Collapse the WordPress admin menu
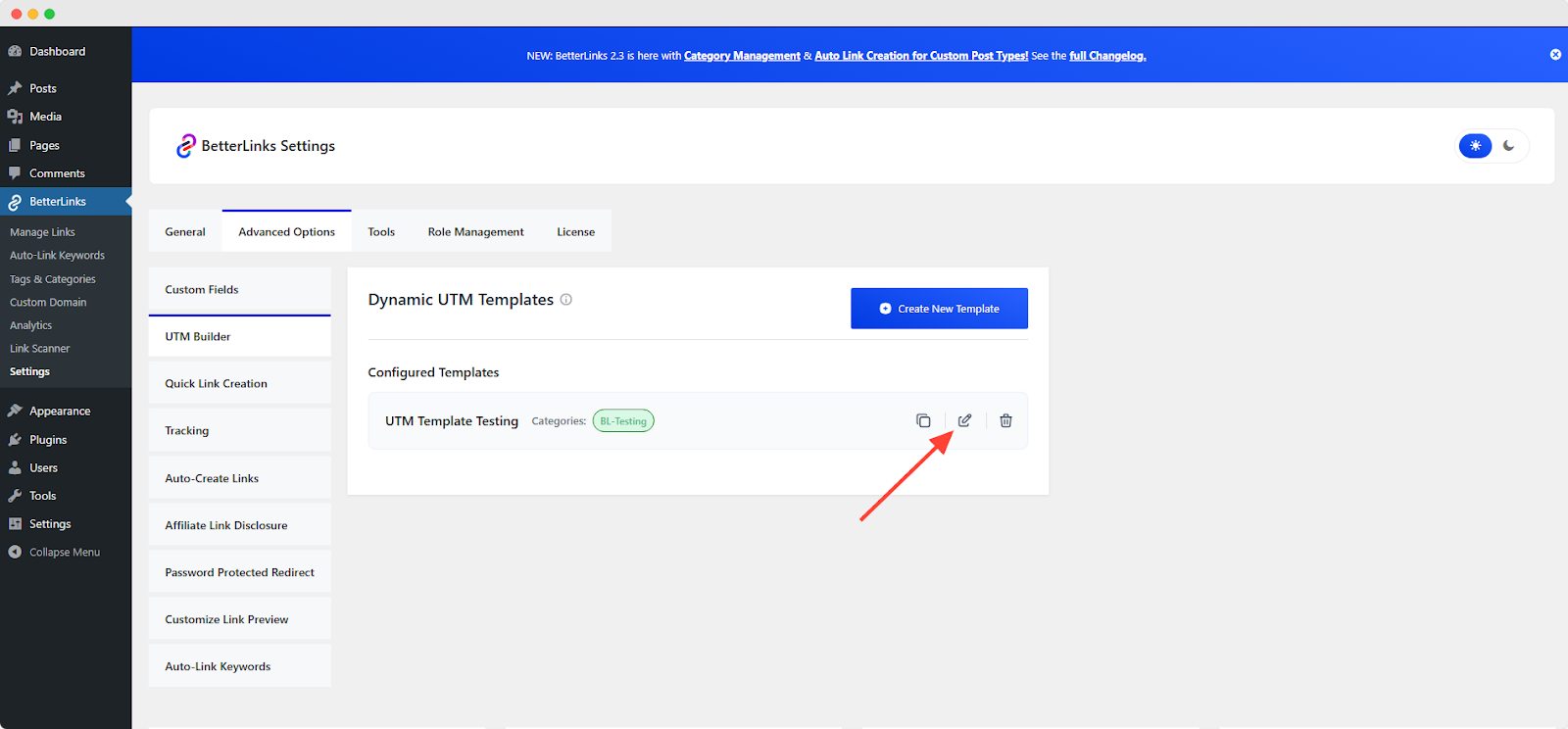 tap(66, 553)
